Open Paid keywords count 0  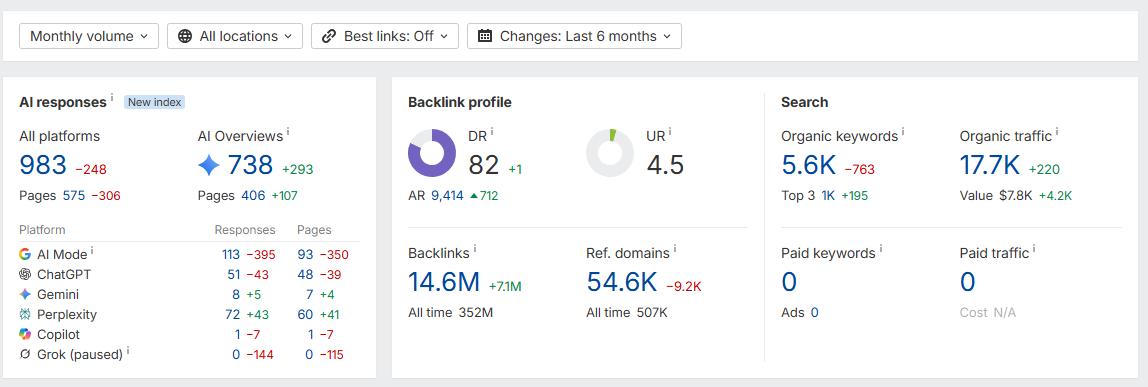point(789,282)
